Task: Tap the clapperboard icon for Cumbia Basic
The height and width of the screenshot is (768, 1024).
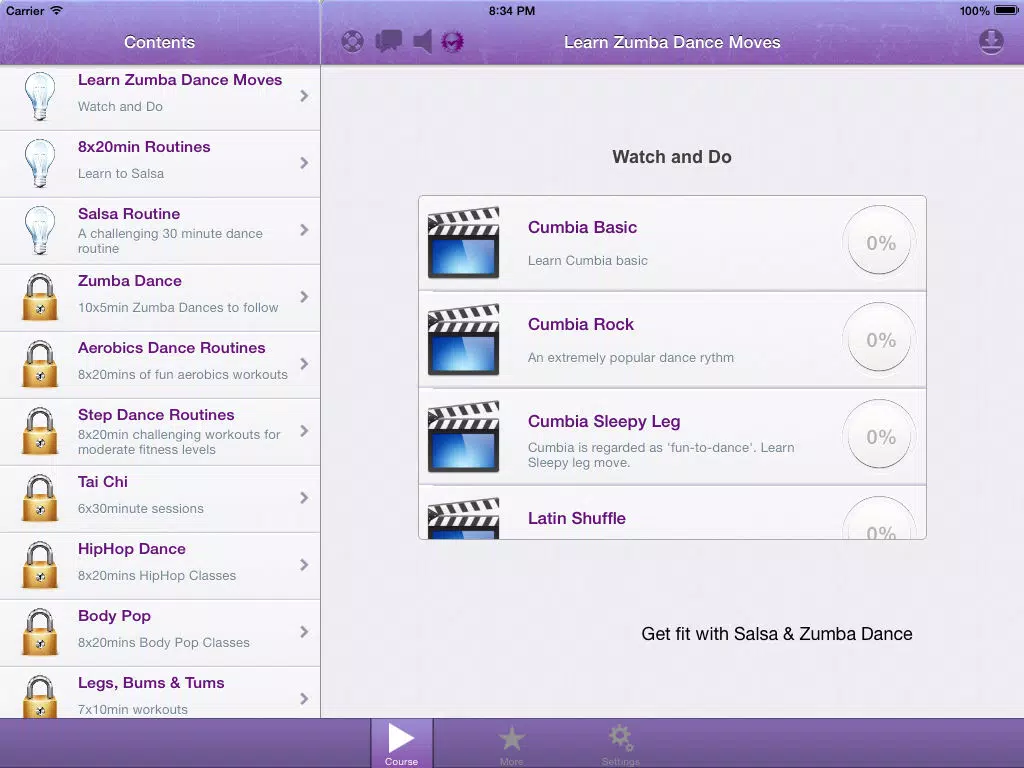Action: pos(464,243)
